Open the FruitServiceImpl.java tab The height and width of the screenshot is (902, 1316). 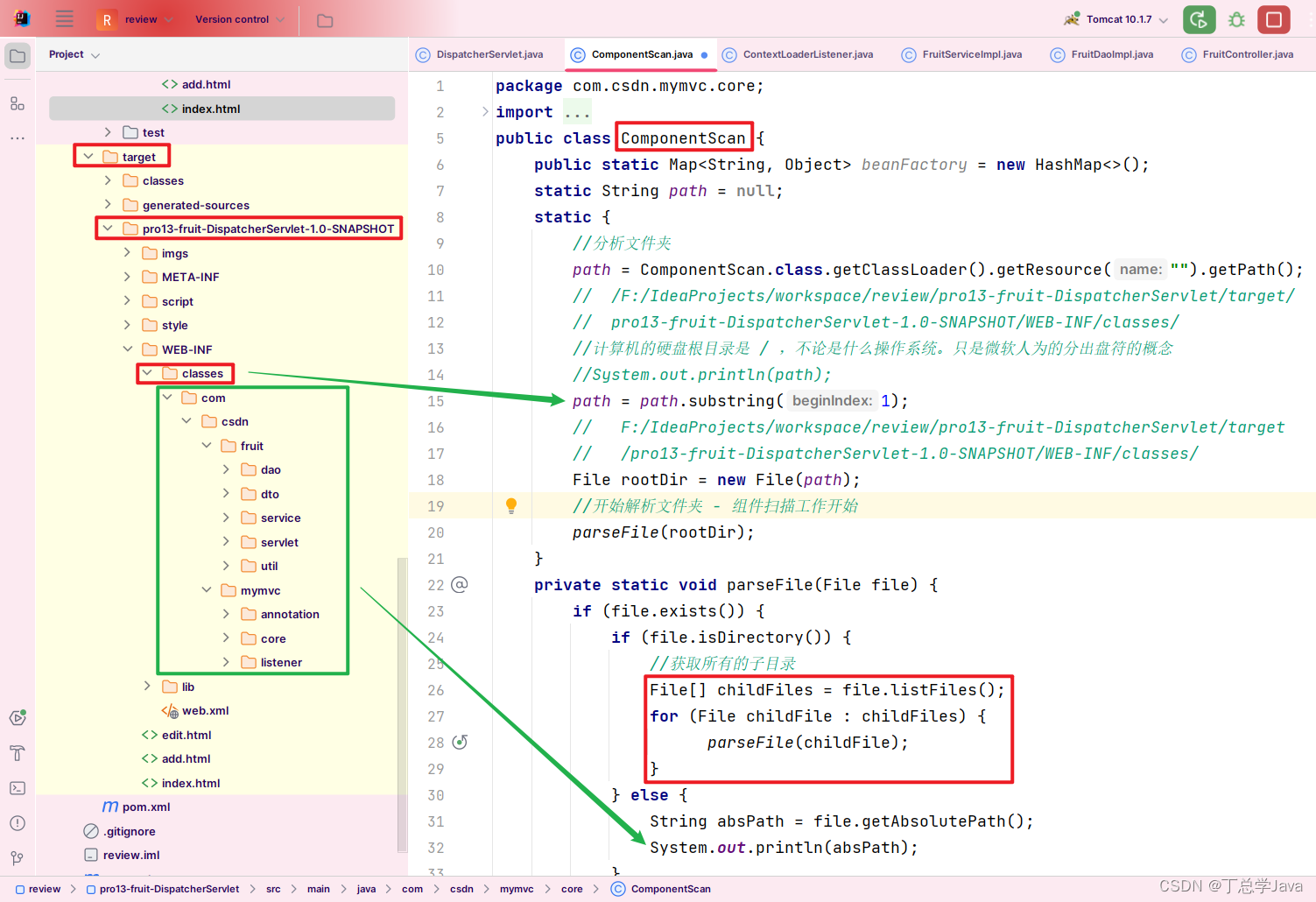[x=961, y=54]
